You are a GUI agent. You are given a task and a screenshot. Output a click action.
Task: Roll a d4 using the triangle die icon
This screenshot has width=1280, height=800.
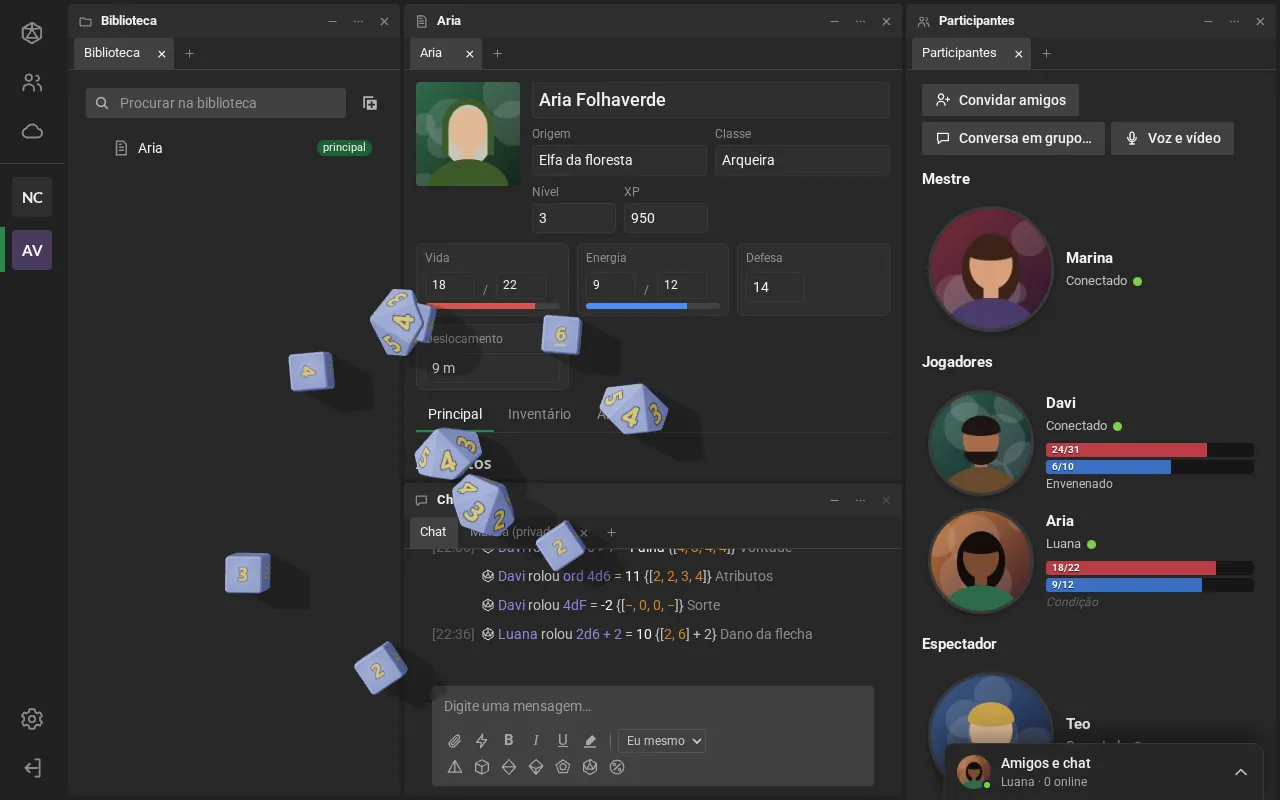coord(454,767)
